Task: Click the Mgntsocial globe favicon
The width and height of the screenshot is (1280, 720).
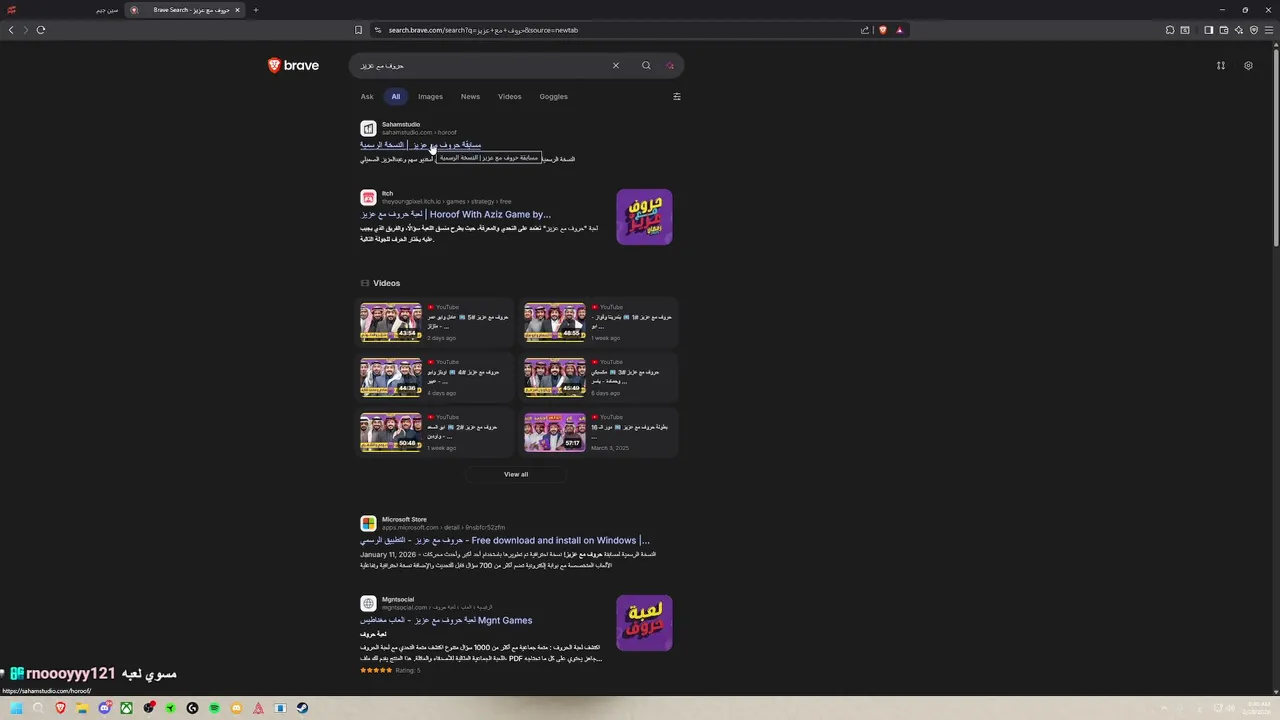Action: point(368,604)
